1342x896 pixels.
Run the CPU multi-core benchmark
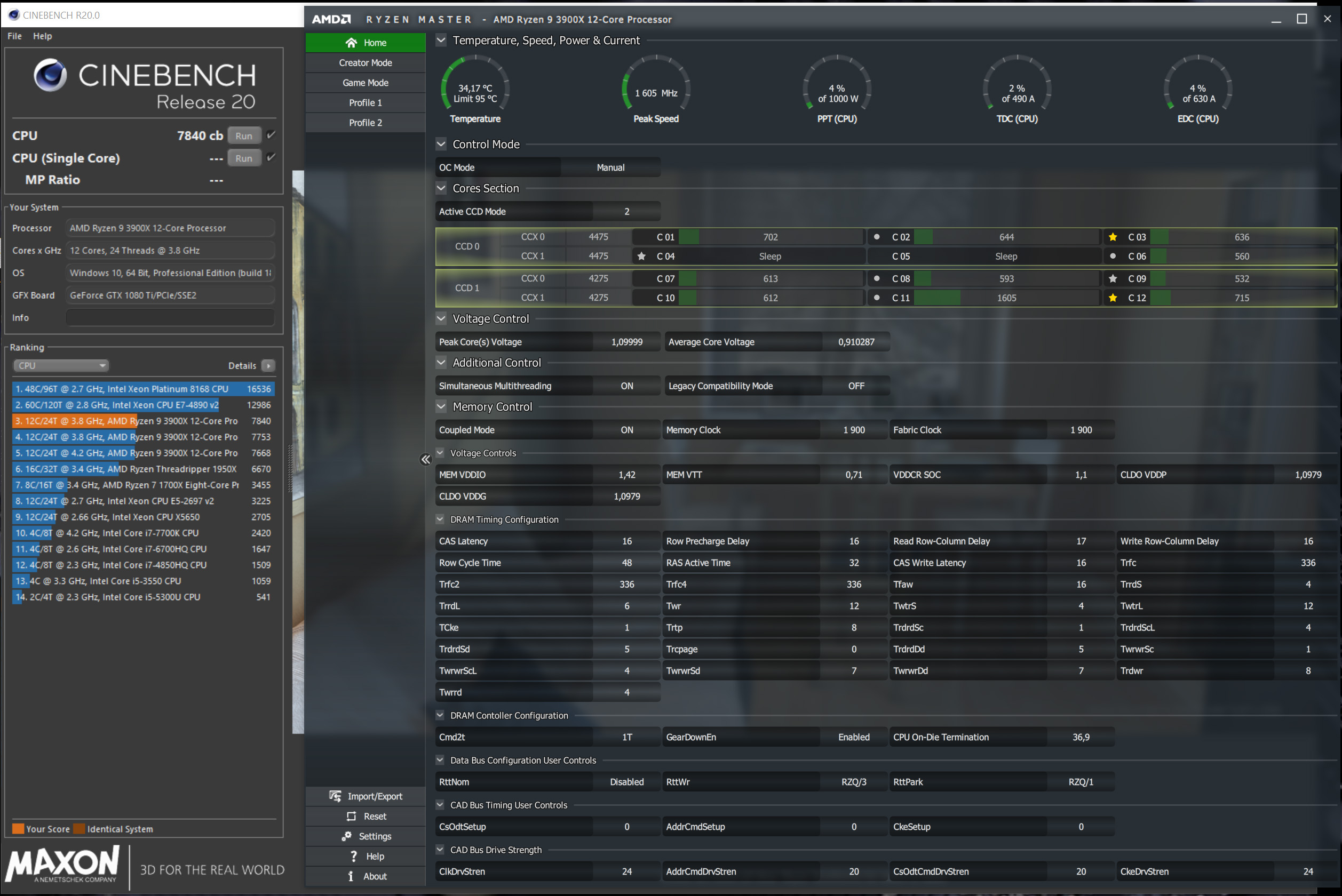coord(243,135)
